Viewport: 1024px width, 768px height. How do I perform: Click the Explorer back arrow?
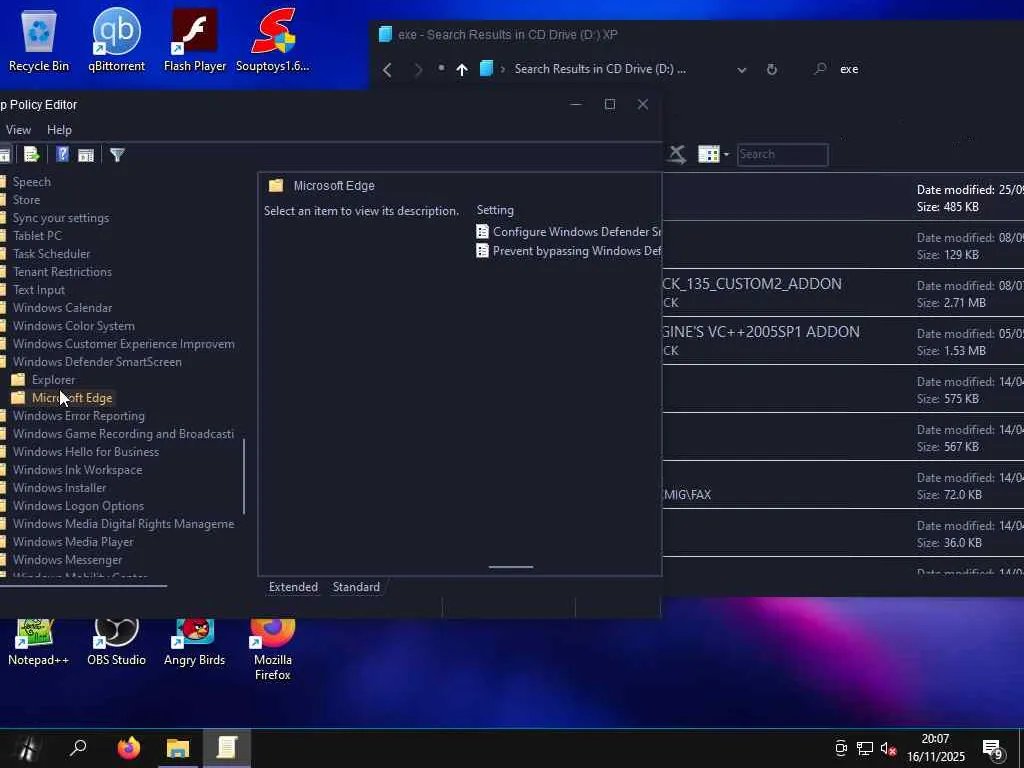pyautogui.click(x=387, y=69)
